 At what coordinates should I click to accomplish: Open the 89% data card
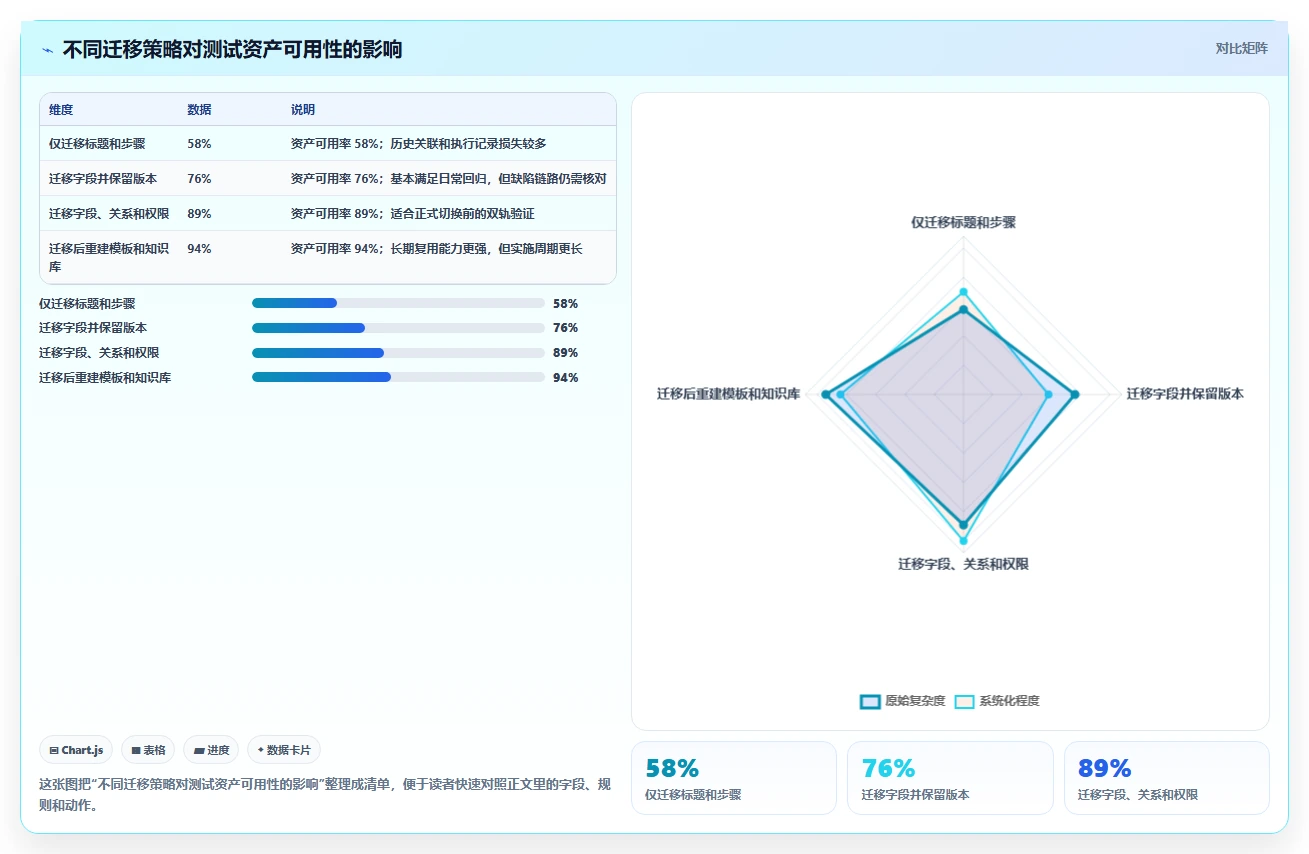coord(1167,778)
